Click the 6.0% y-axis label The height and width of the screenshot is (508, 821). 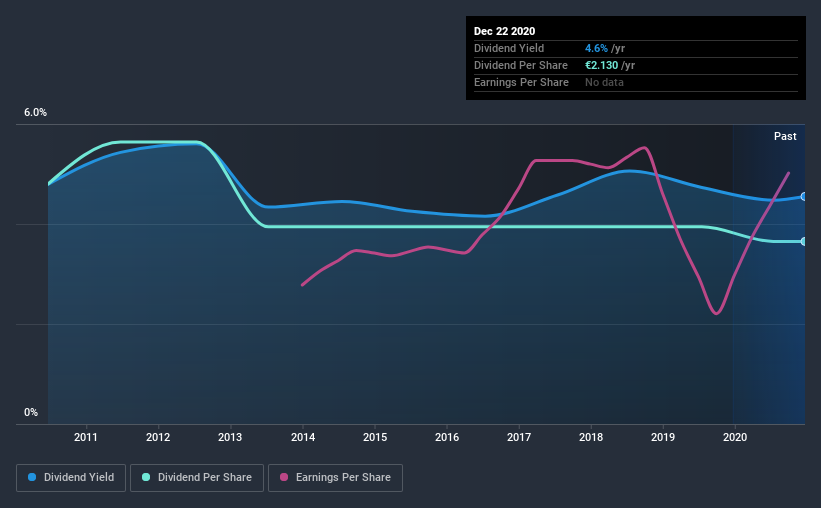pos(35,113)
